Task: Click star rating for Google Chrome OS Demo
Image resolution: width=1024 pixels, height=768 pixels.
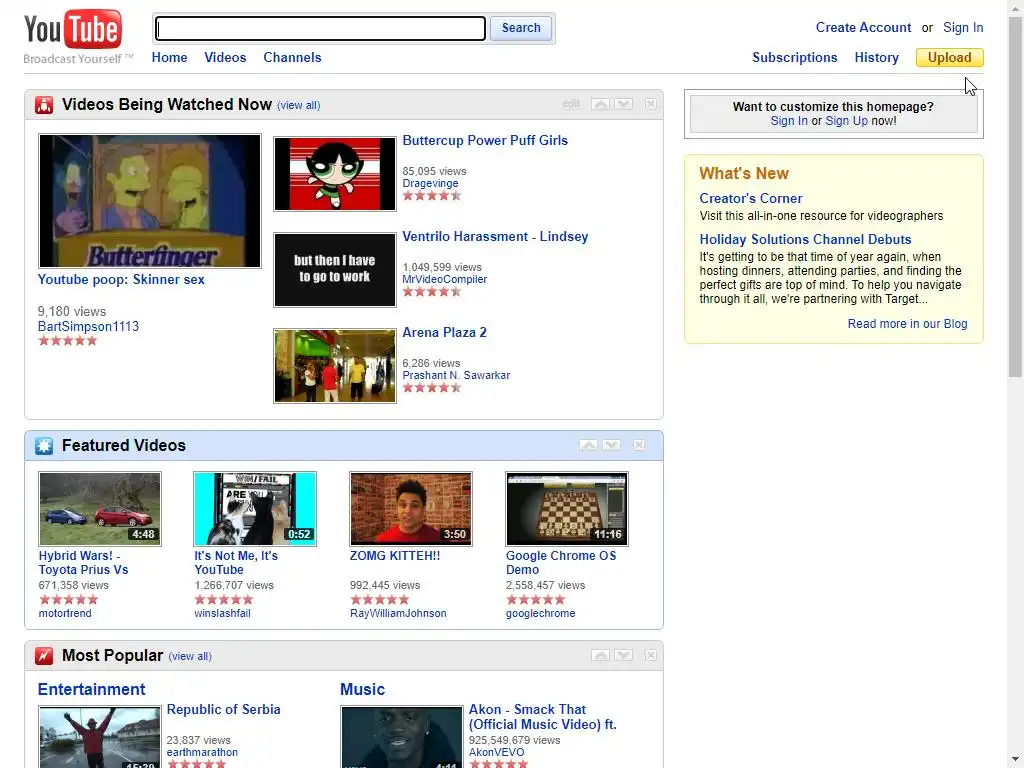Action: (536, 600)
